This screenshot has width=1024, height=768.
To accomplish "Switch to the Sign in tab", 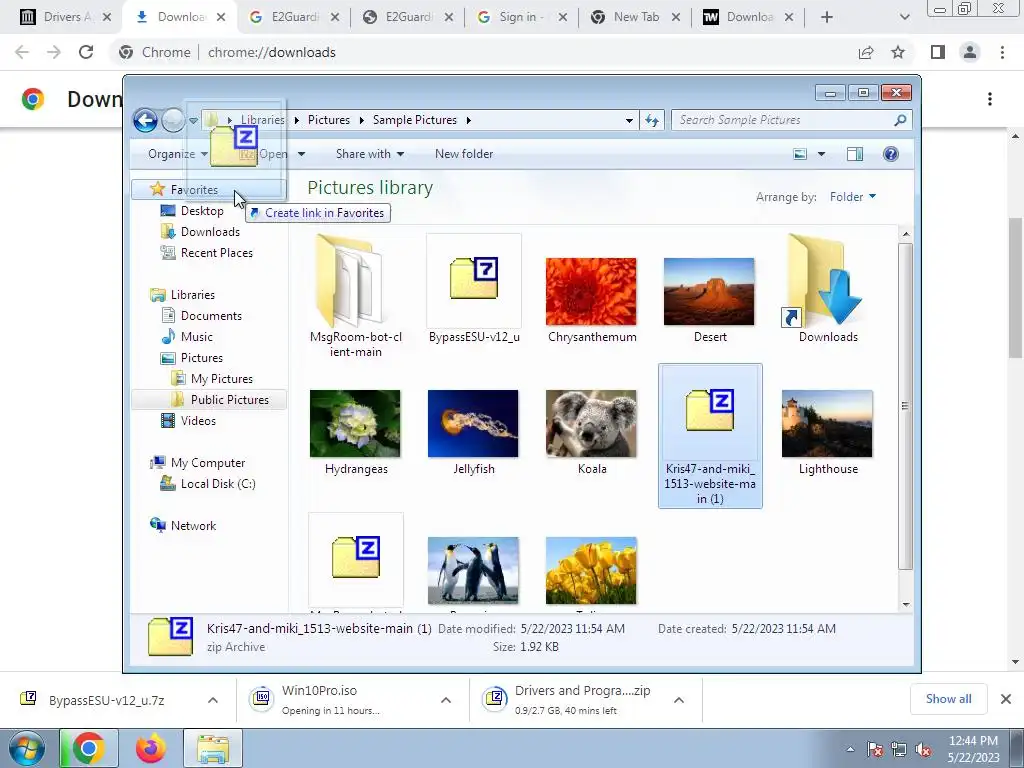I will 520,17.
